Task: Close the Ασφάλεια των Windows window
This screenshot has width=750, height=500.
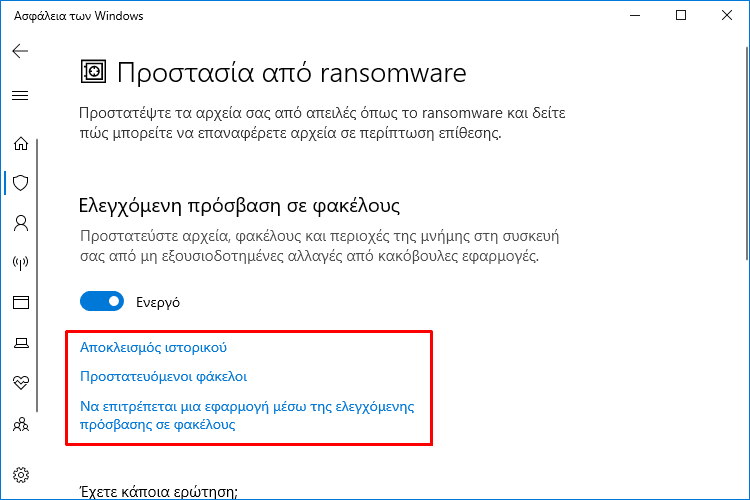Action: click(727, 15)
